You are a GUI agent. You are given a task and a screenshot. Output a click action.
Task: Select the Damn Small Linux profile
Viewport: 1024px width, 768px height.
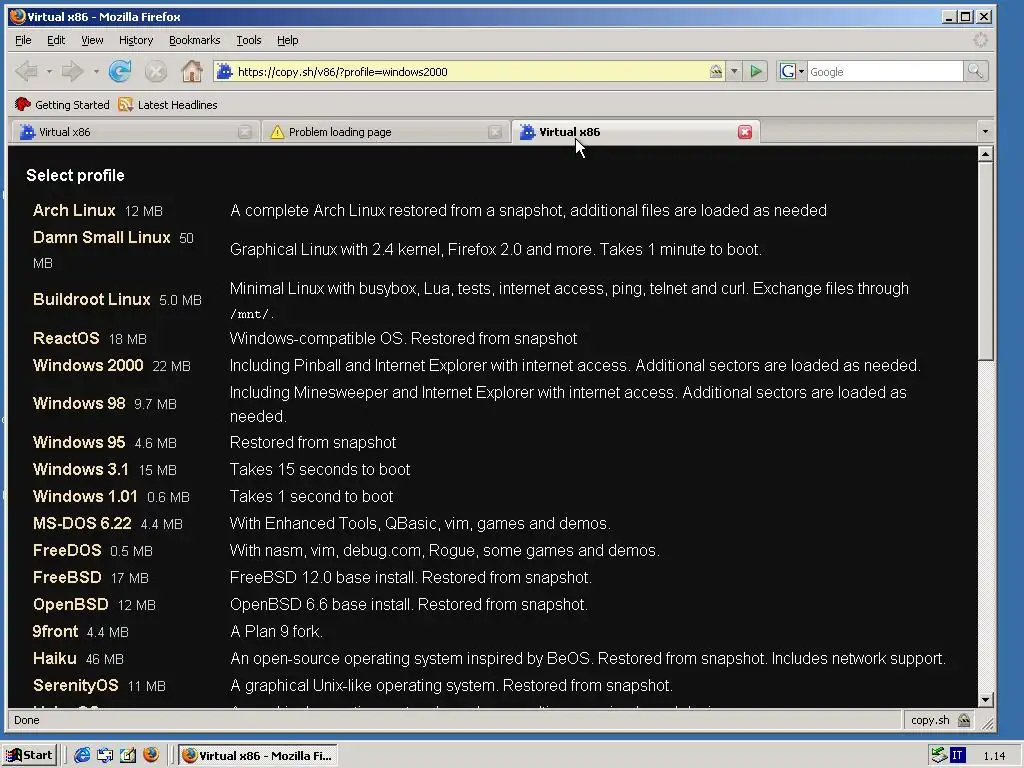click(101, 237)
